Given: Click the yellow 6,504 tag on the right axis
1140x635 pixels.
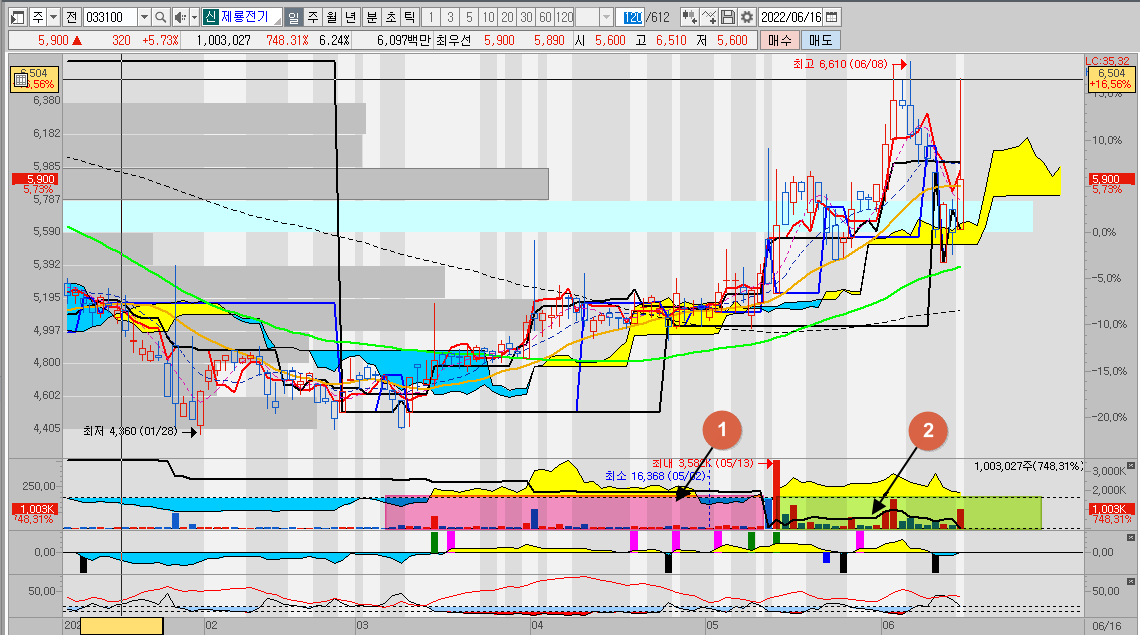Looking at the screenshot, I should point(1110,79).
